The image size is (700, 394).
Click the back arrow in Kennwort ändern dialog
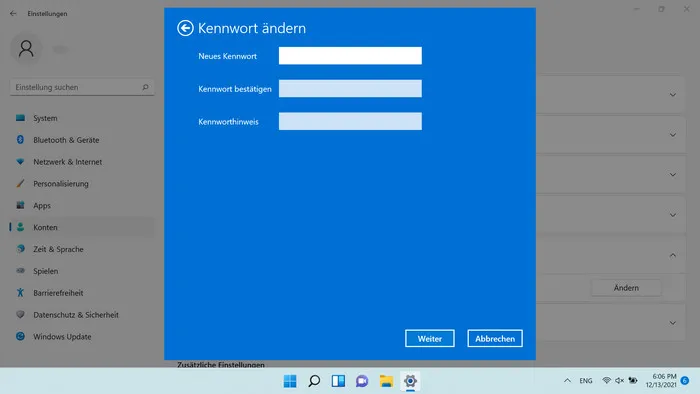tap(185, 28)
